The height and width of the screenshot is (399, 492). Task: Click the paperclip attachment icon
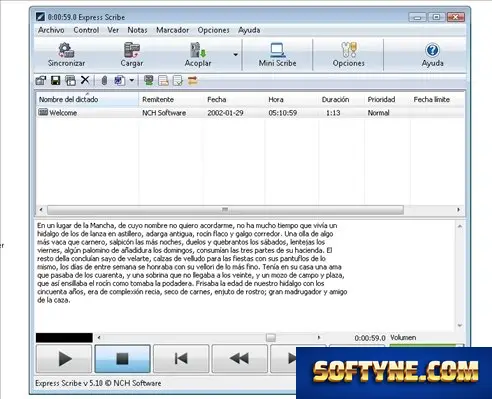[104, 80]
